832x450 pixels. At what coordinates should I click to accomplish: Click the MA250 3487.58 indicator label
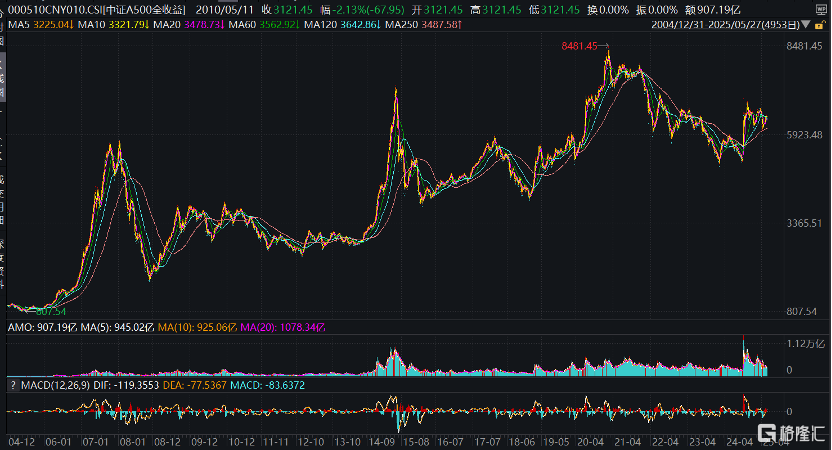[423, 24]
